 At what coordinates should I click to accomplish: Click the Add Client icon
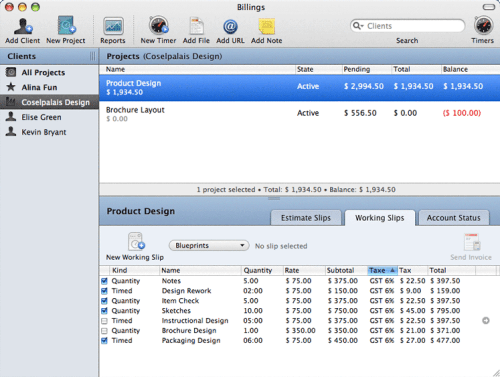tap(23, 26)
